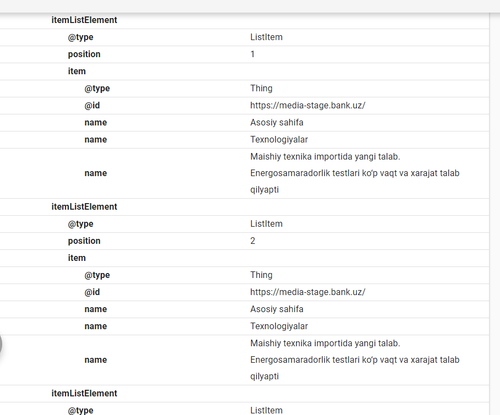Click Asosiy sahifa in position 2 item

277,309
